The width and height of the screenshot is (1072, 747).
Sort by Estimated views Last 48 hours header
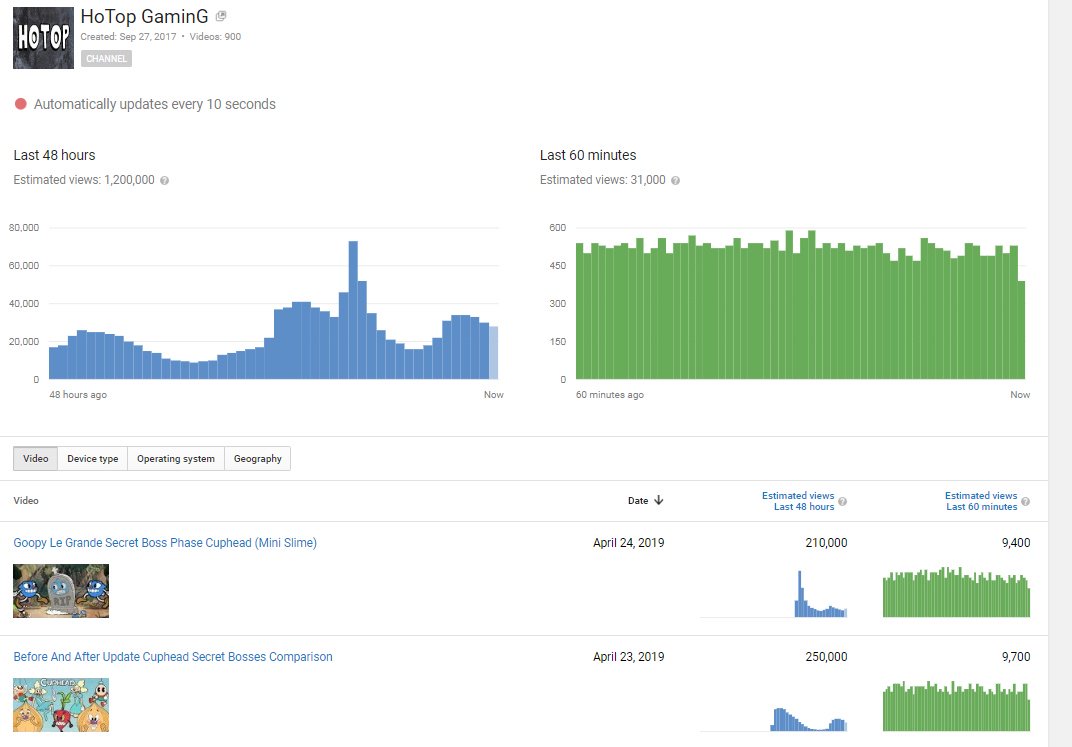(798, 501)
